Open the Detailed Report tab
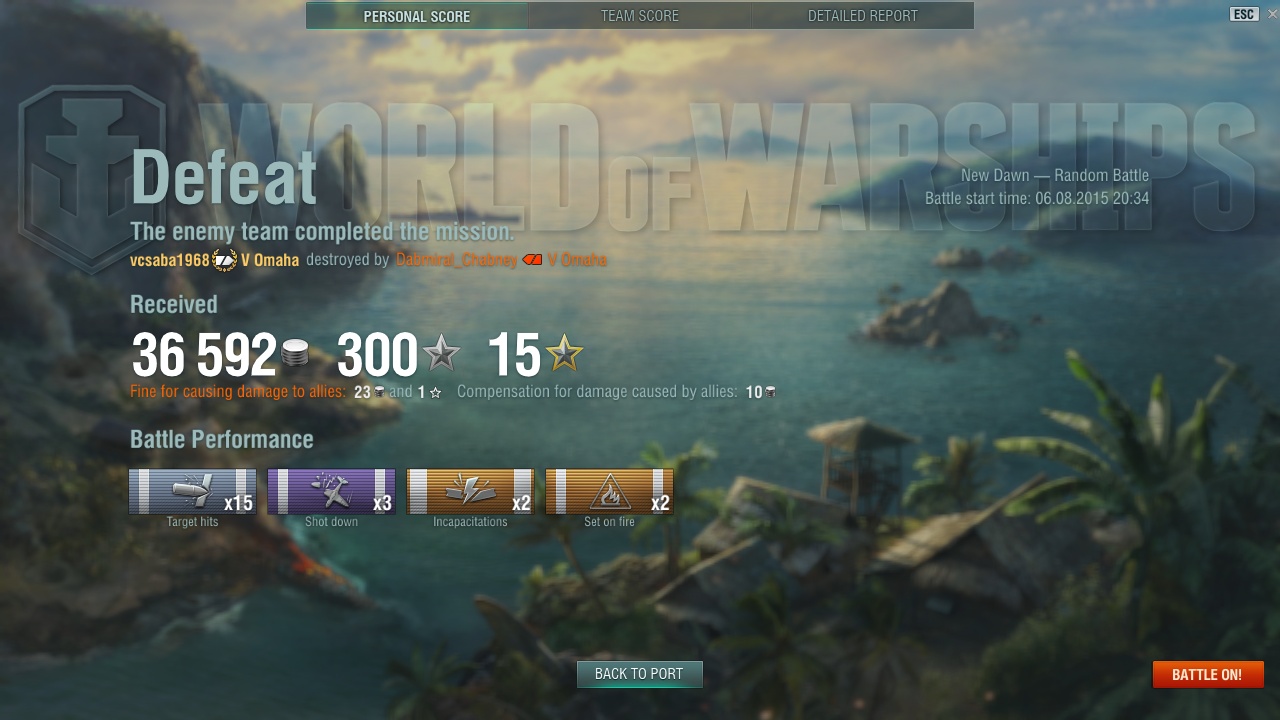Image resolution: width=1280 pixels, height=720 pixels. coord(863,16)
